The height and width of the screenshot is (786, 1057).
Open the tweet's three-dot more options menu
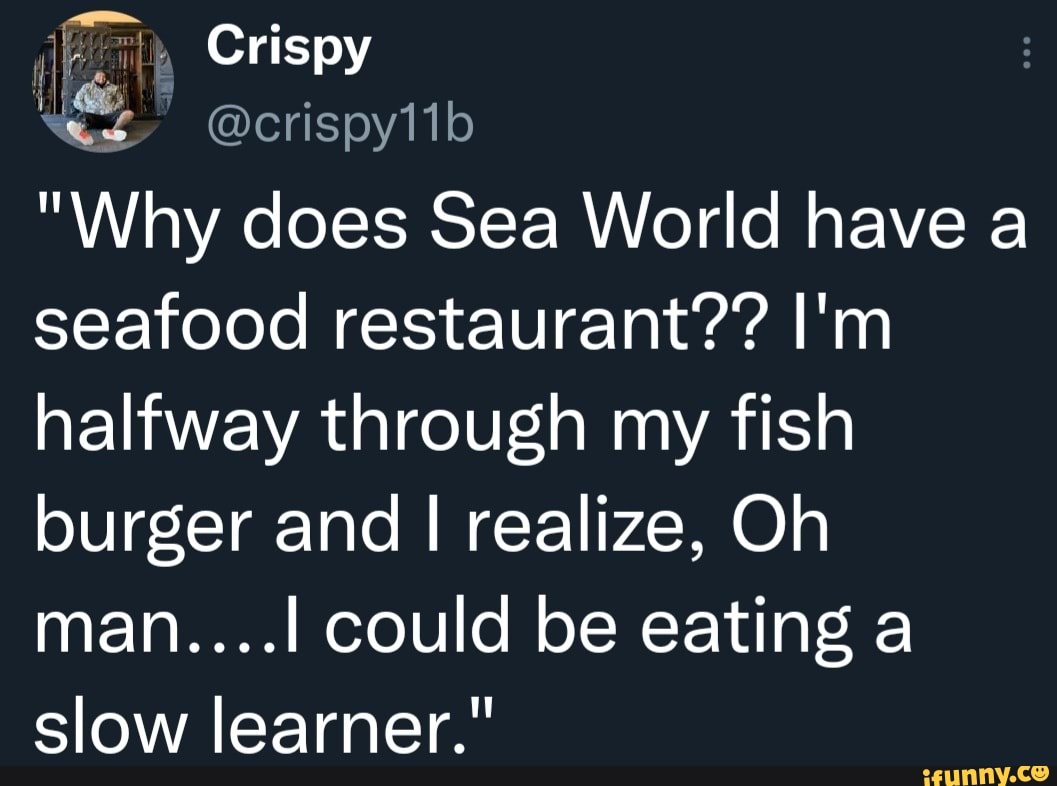pos(1025,52)
